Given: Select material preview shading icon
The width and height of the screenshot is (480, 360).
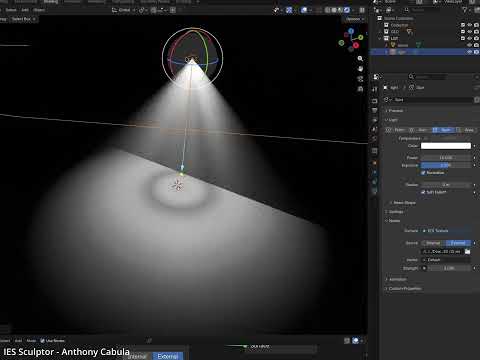Looking at the screenshot, I should click(x=341, y=10).
